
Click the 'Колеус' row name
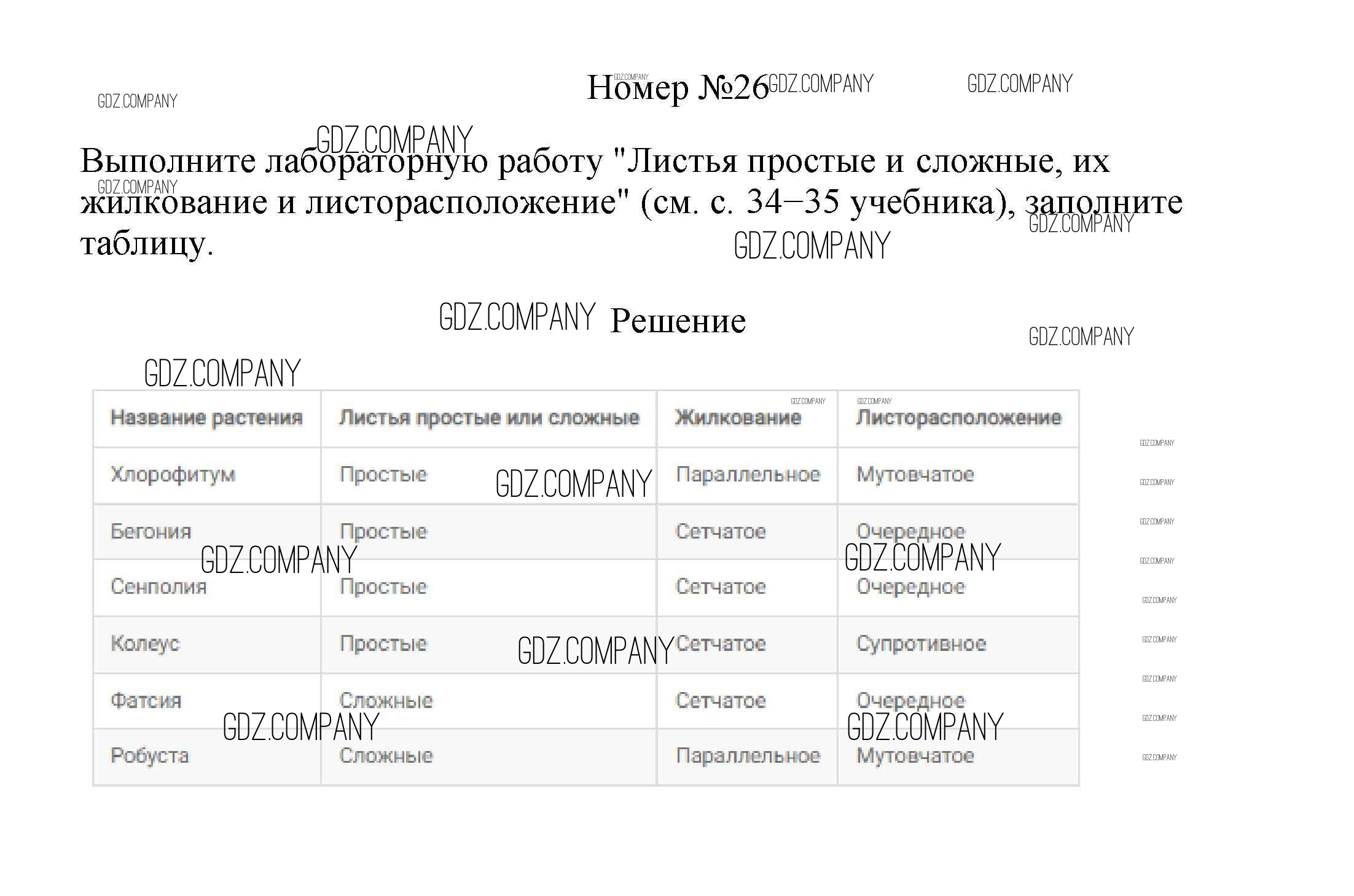[145, 644]
